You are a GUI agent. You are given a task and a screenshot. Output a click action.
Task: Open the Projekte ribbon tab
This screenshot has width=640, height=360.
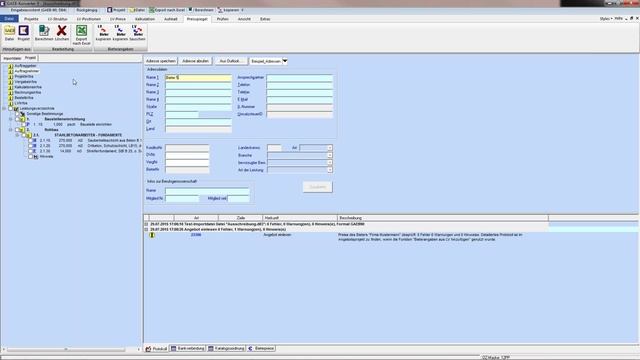pyautogui.click(x=31, y=19)
